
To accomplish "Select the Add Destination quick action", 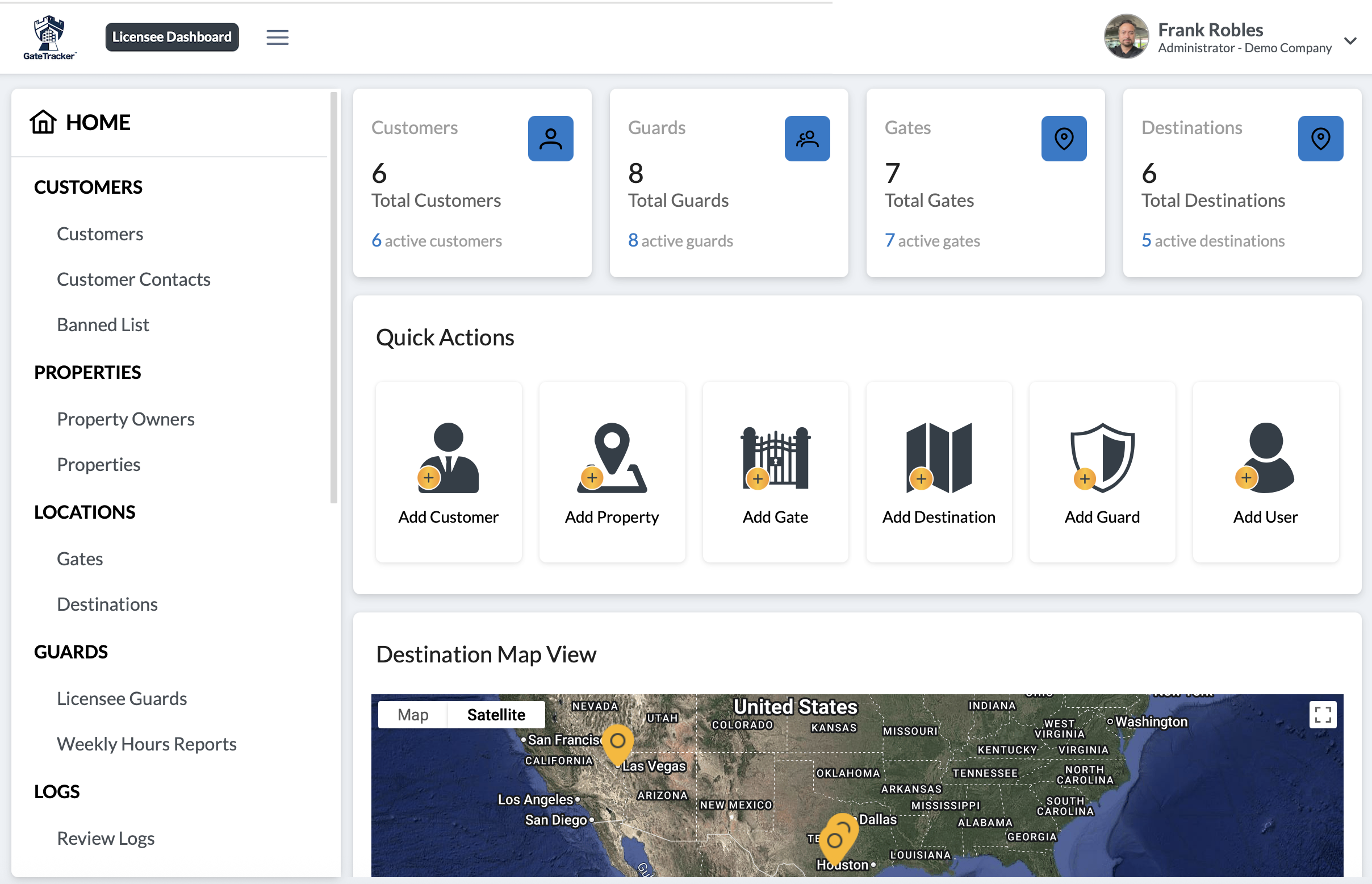I will [939, 472].
